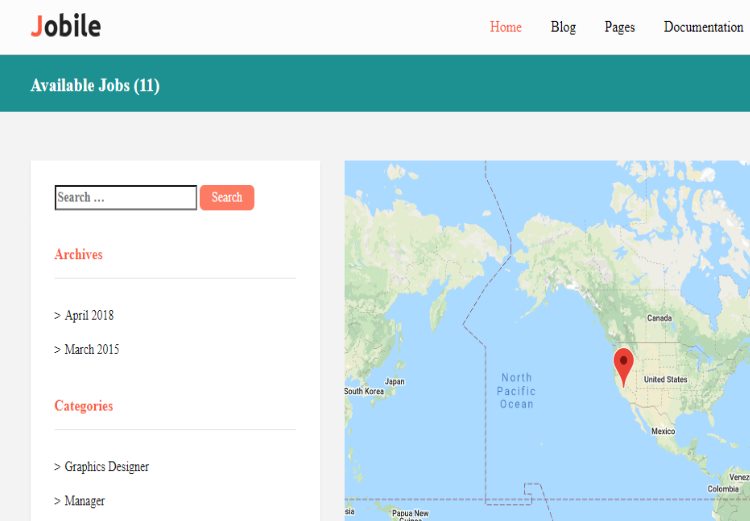Open the April 2018 archive

[89, 316]
